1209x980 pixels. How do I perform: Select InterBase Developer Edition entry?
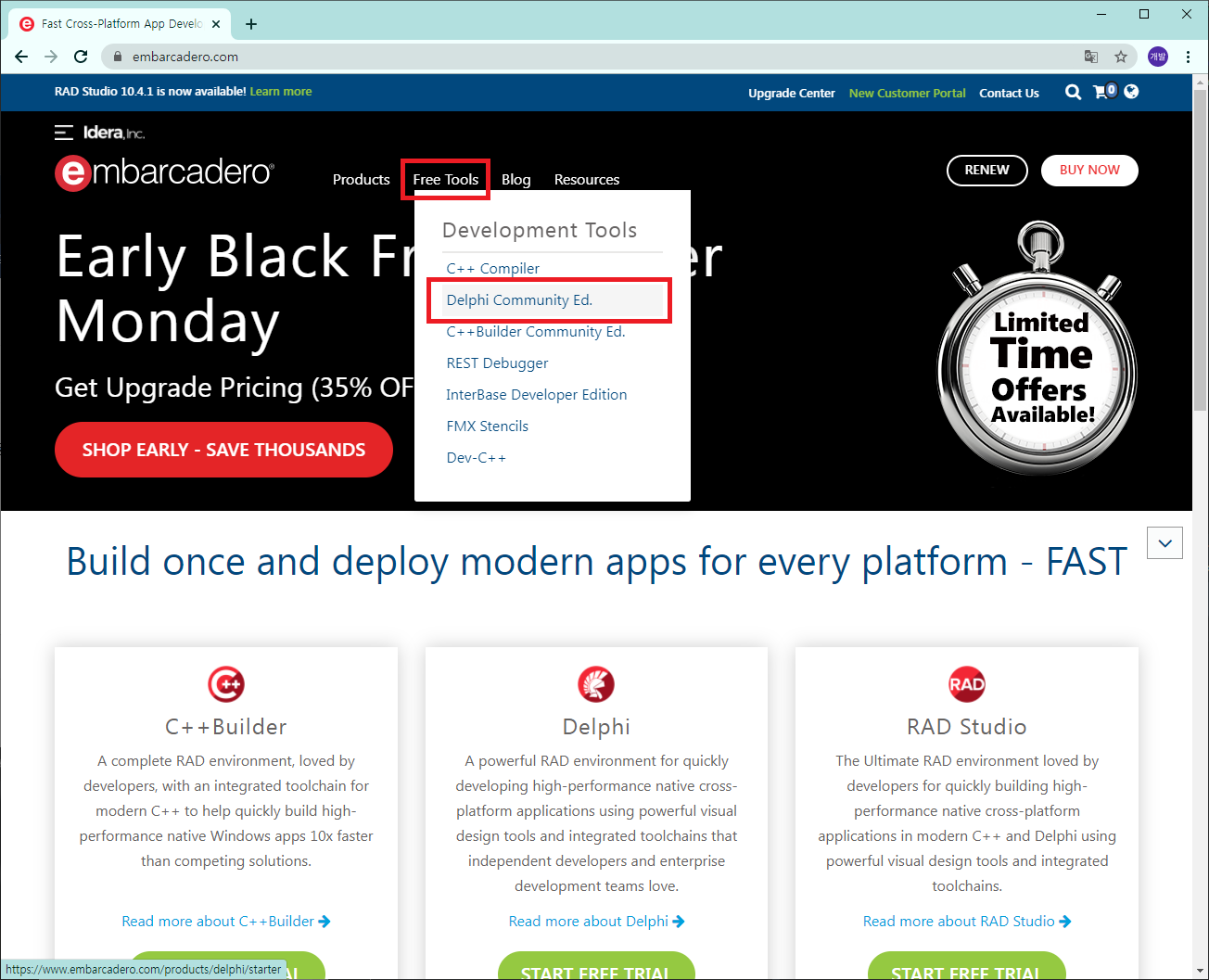tap(537, 395)
